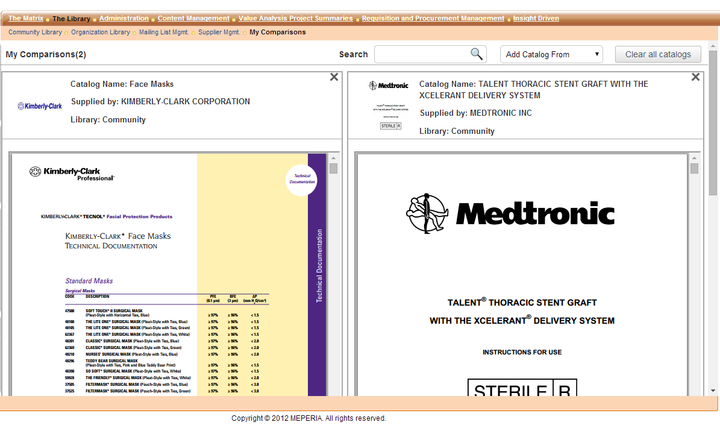Open the Add Catalog From dropdown

[x=551, y=54]
